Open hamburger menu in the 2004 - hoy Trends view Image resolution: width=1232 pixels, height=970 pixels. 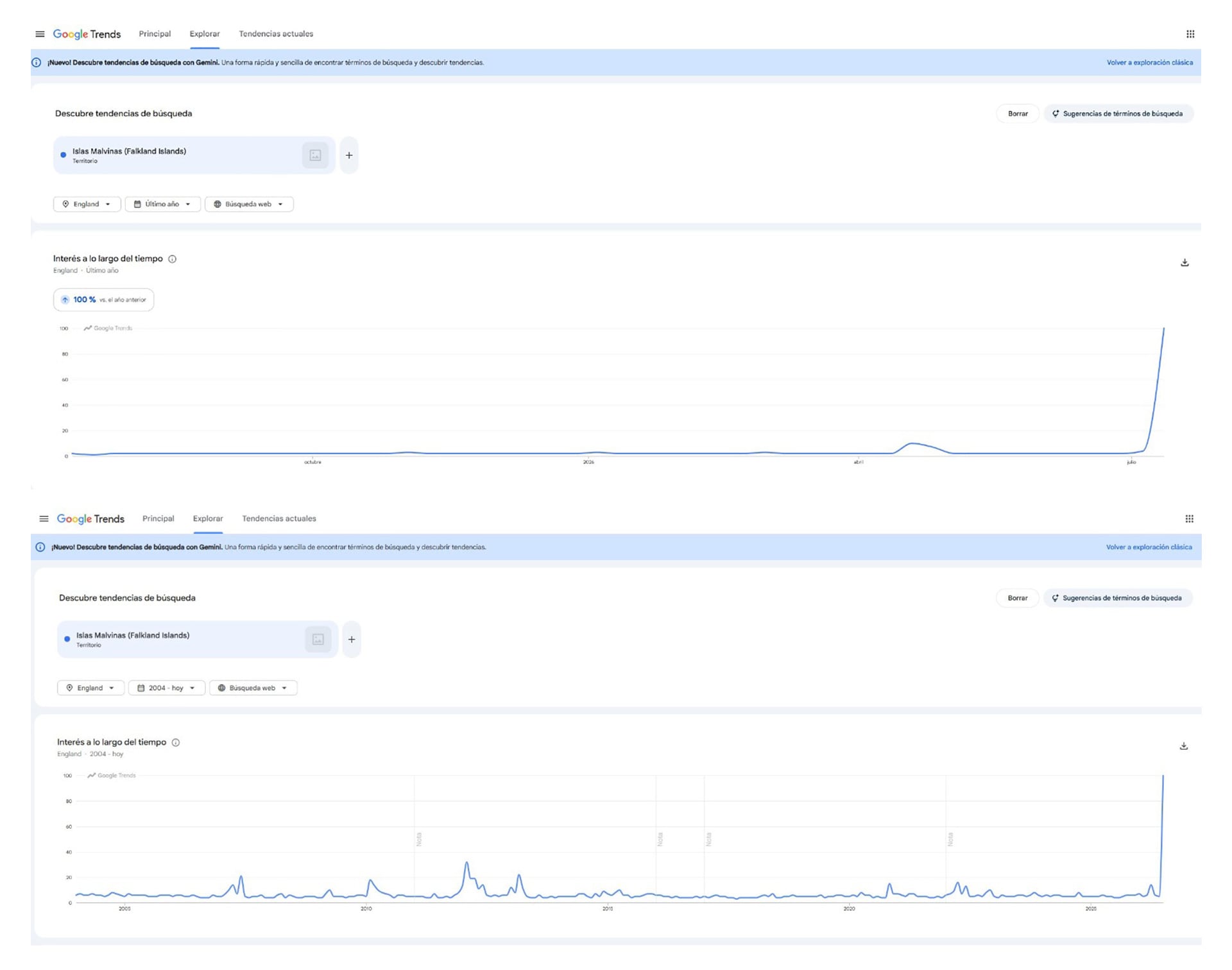tap(44, 518)
